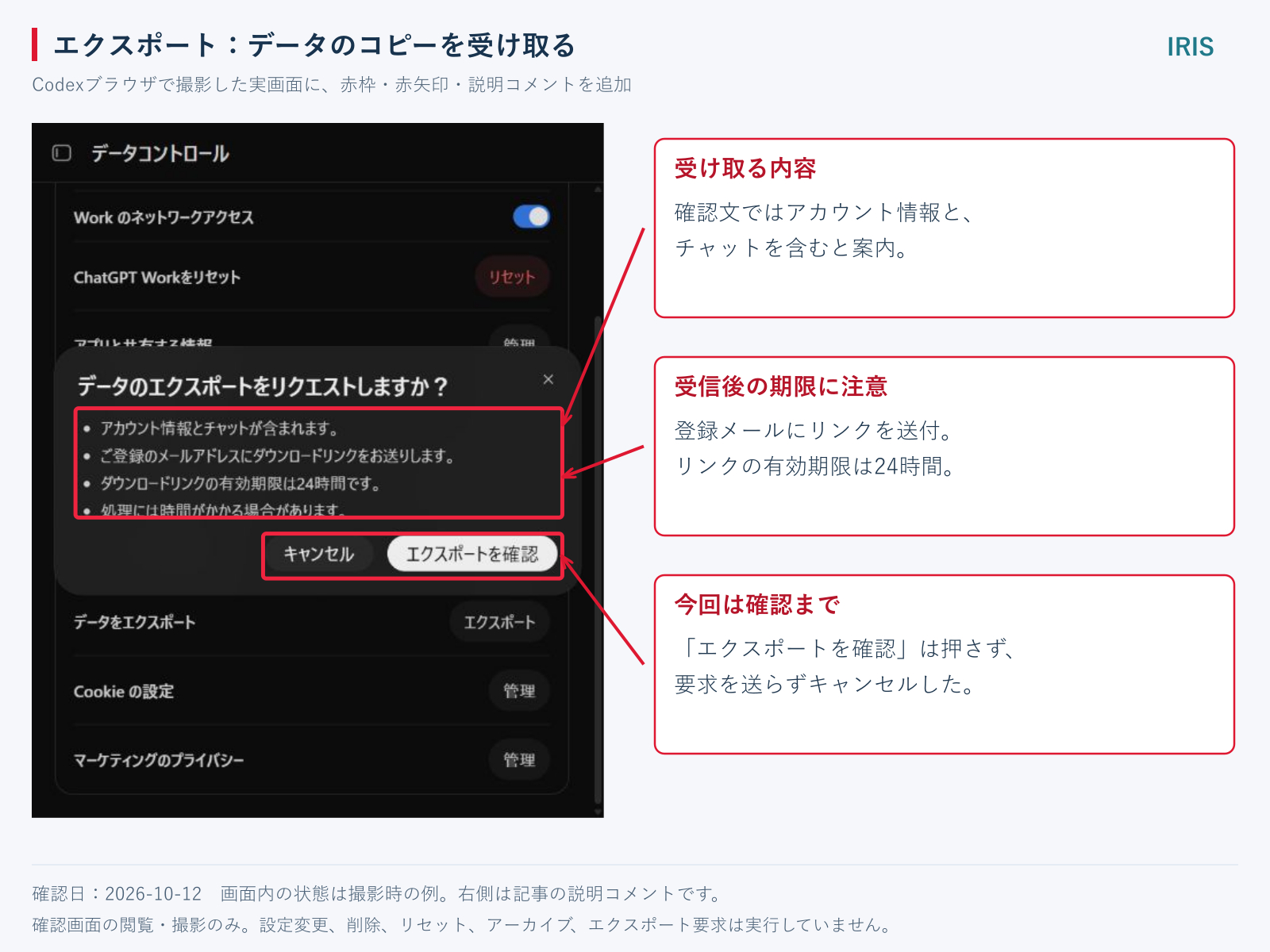Screen dimensions: 1270x952
Task: Click the IRIS logo text
Action: coord(1190,47)
